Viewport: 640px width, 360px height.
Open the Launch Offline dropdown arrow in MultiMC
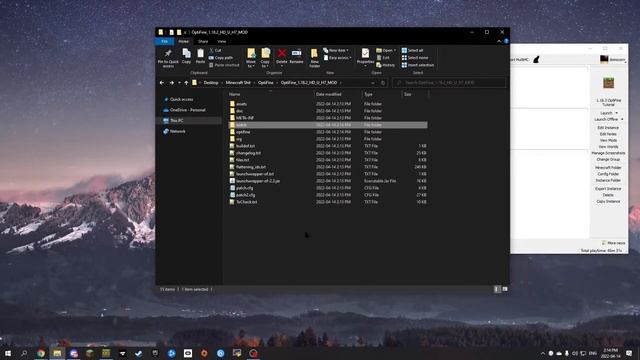coord(622,119)
